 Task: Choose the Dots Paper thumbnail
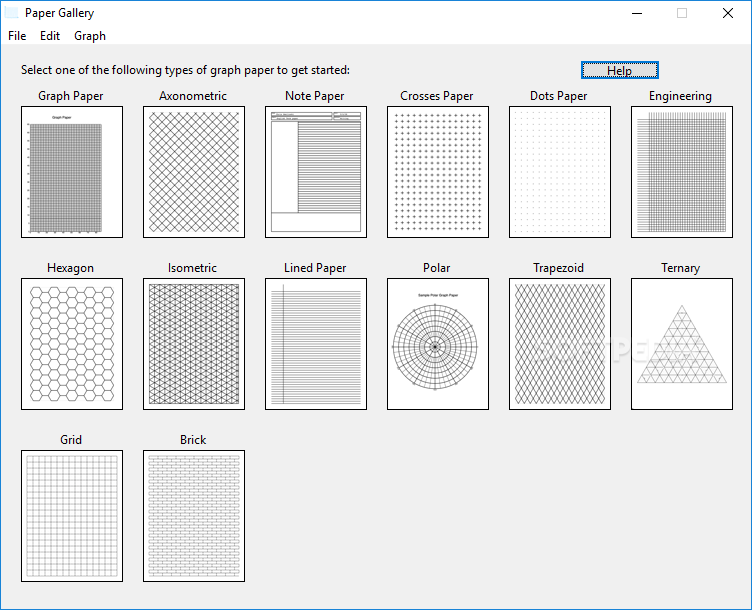[560, 172]
